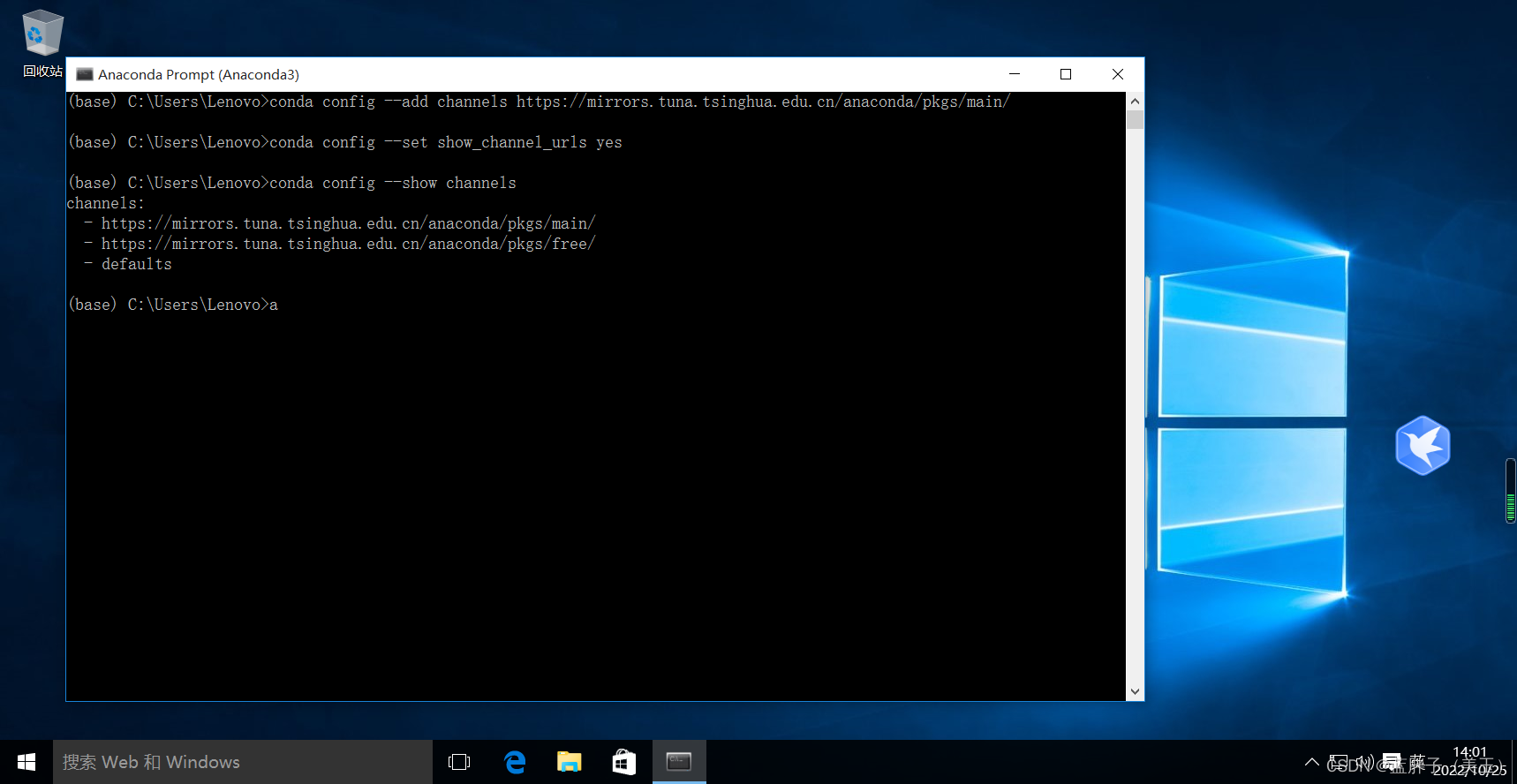The image size is (1517, 784).
Task: Click the blue bird desktop widget icon
Action: [x=1423, y=445]
